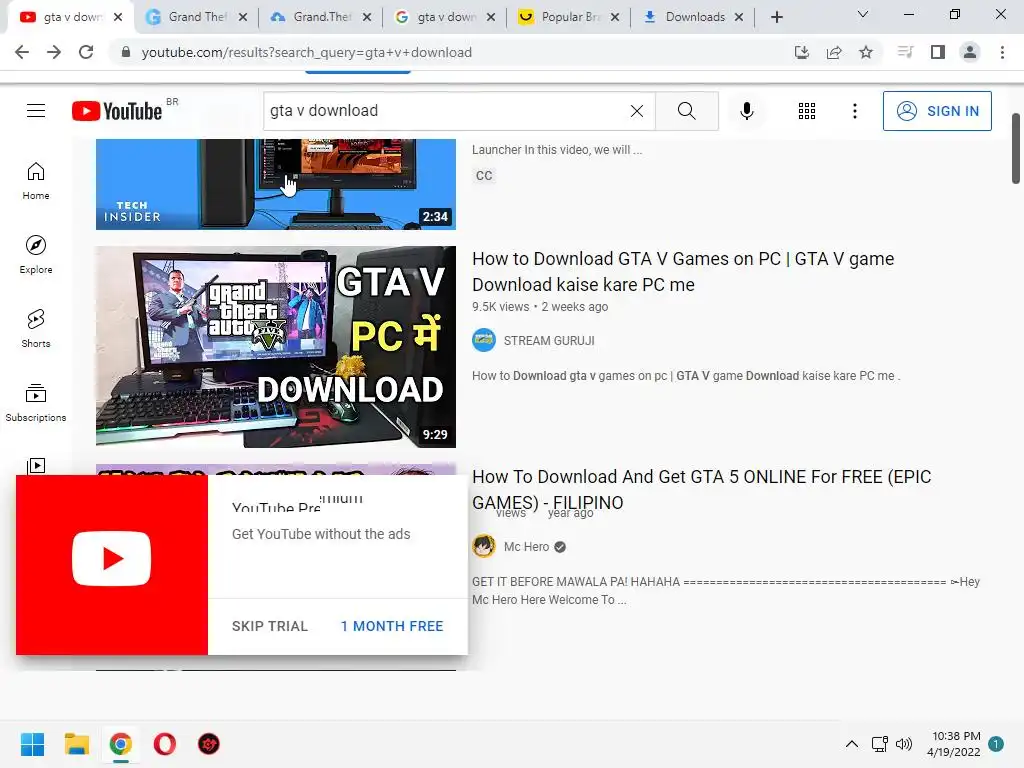Bookmark this tab with star icon

(x=866, y=52)
